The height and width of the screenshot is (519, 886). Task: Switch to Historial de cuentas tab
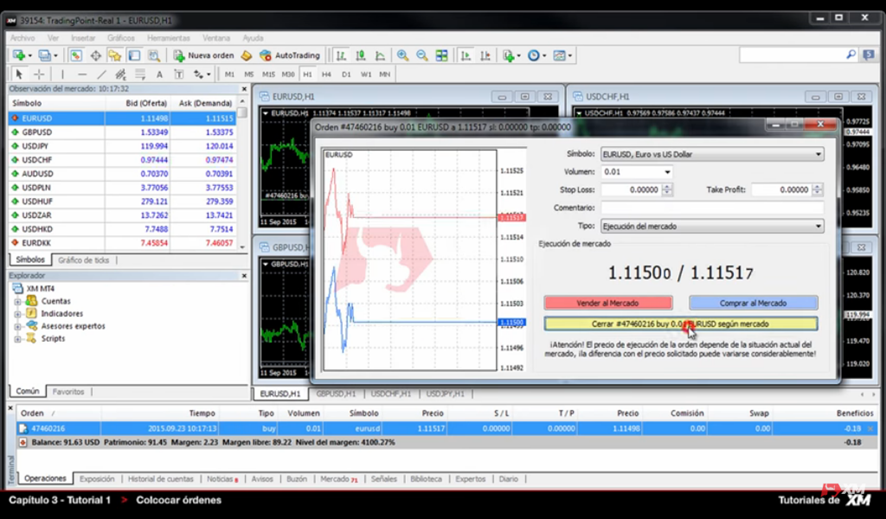(160, 479)
